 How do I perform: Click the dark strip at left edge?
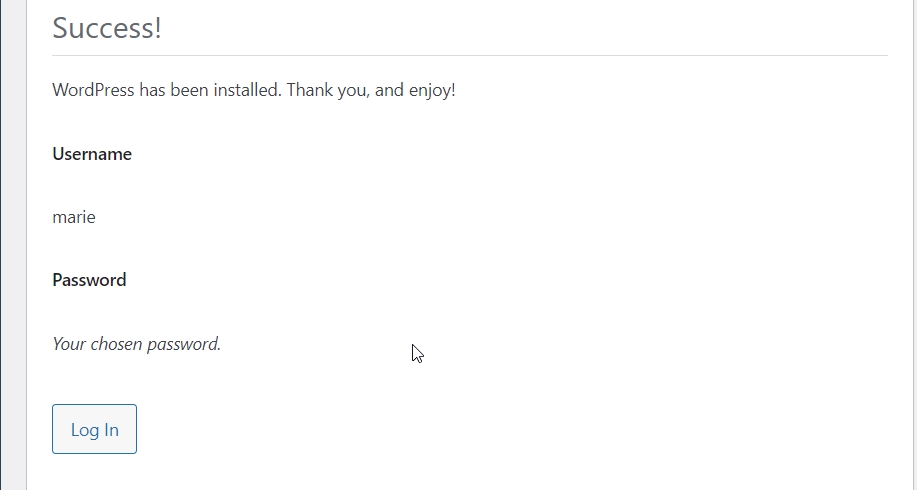[3, 245]
